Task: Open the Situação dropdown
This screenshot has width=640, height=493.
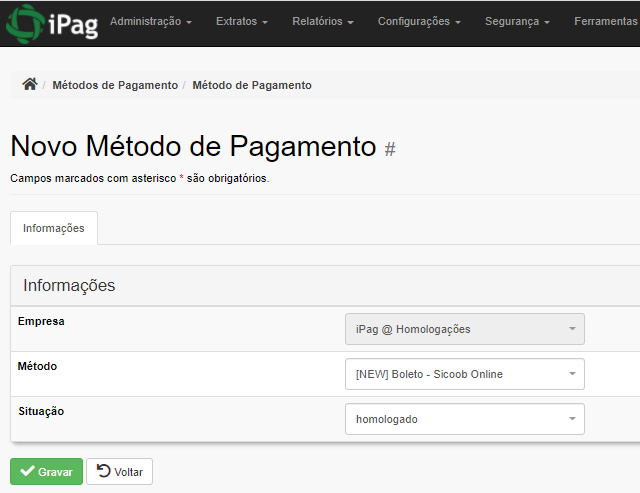Action: click(x=464, y=419)
